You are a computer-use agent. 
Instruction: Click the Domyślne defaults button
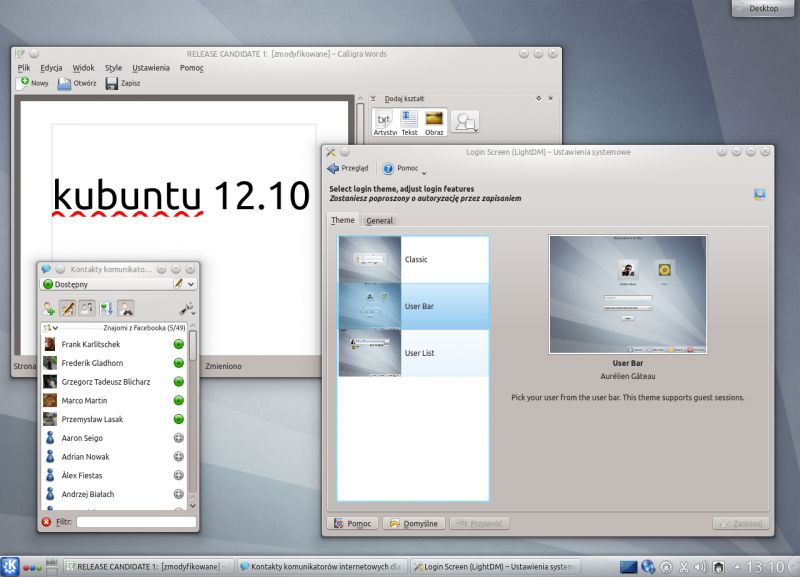click(414, 523)
